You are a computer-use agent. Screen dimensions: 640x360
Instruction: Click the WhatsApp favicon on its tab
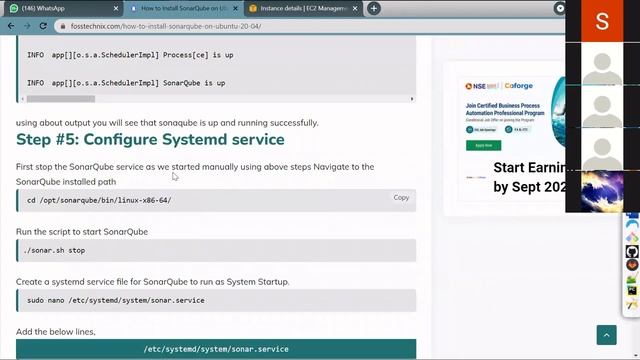point(13,8)
